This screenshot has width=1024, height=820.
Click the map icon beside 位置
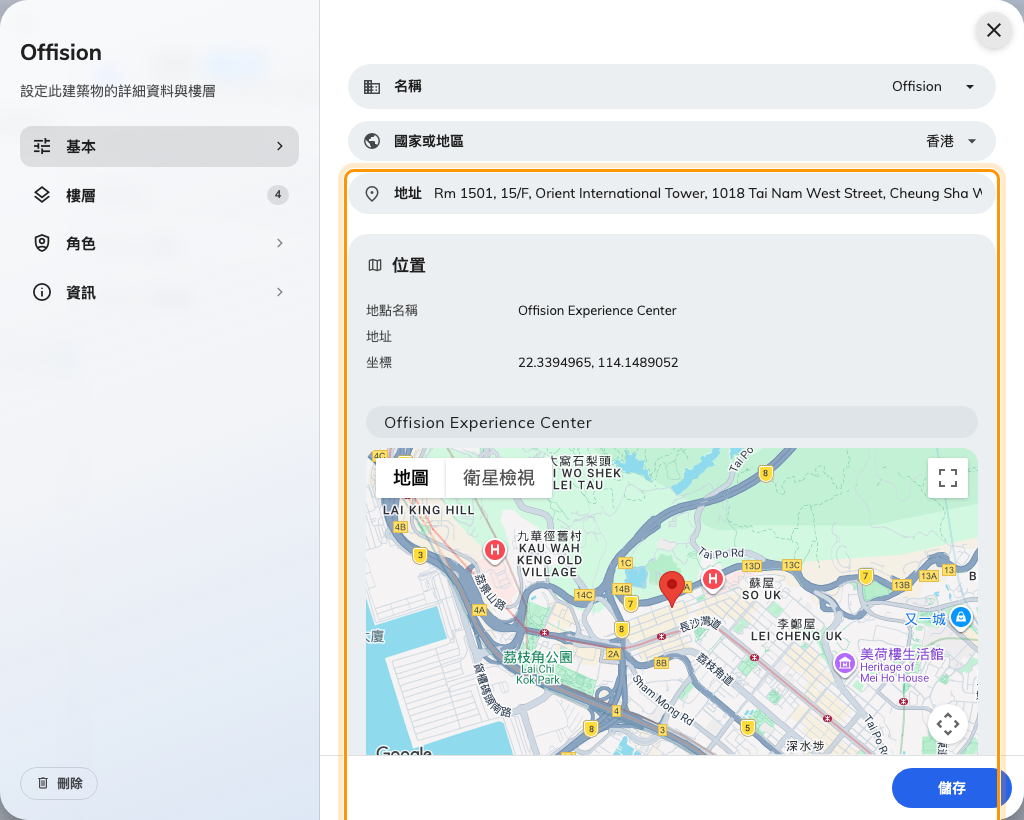point(375,265)
